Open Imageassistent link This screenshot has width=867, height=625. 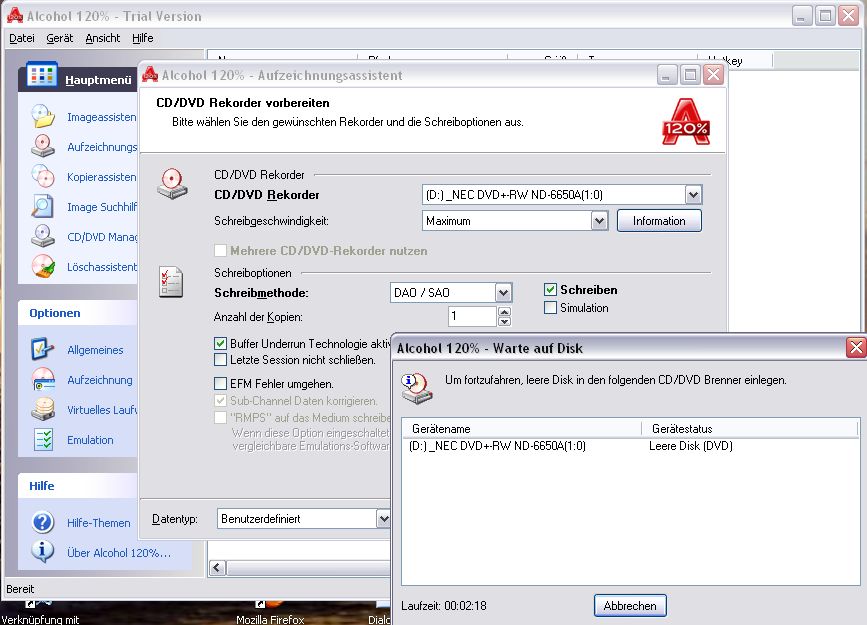tap(102, 117)
